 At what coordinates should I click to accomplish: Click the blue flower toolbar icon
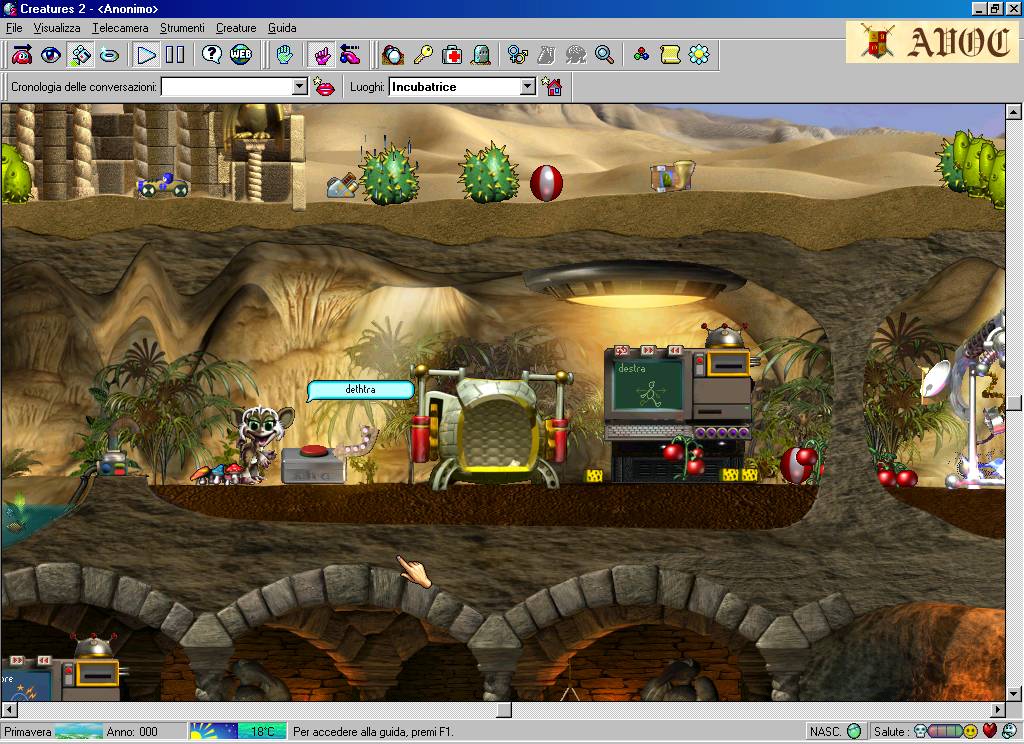click(x=699, y=55)
